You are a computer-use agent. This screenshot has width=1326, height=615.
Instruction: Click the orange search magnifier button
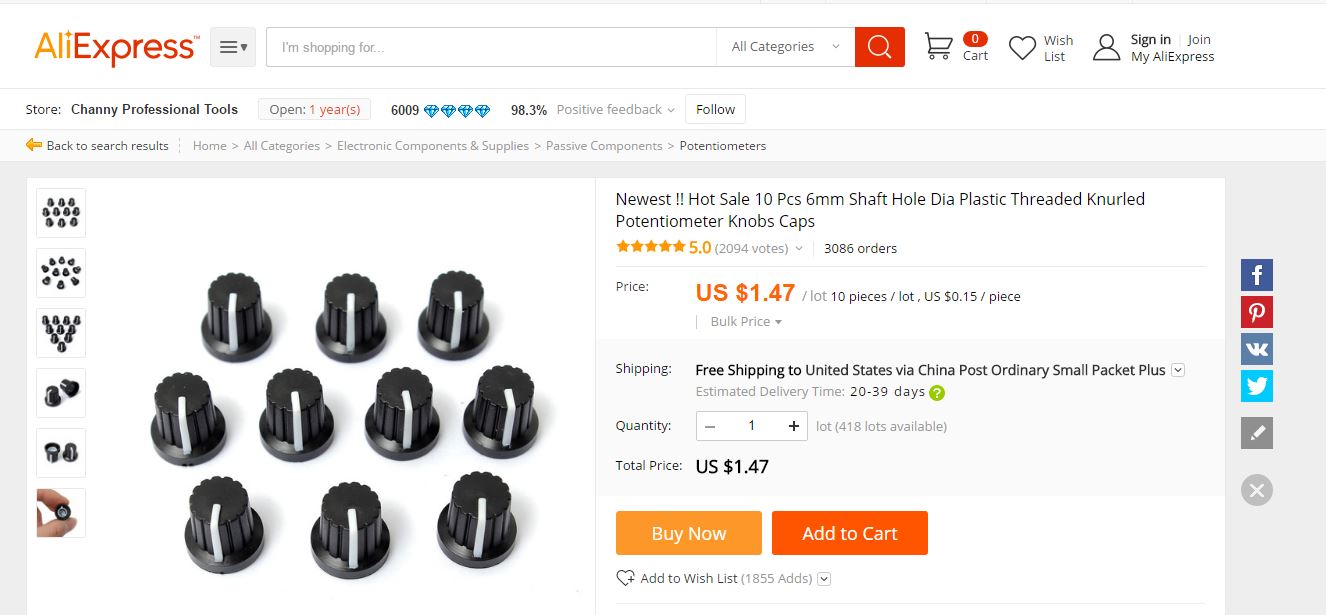pos(879,47)
